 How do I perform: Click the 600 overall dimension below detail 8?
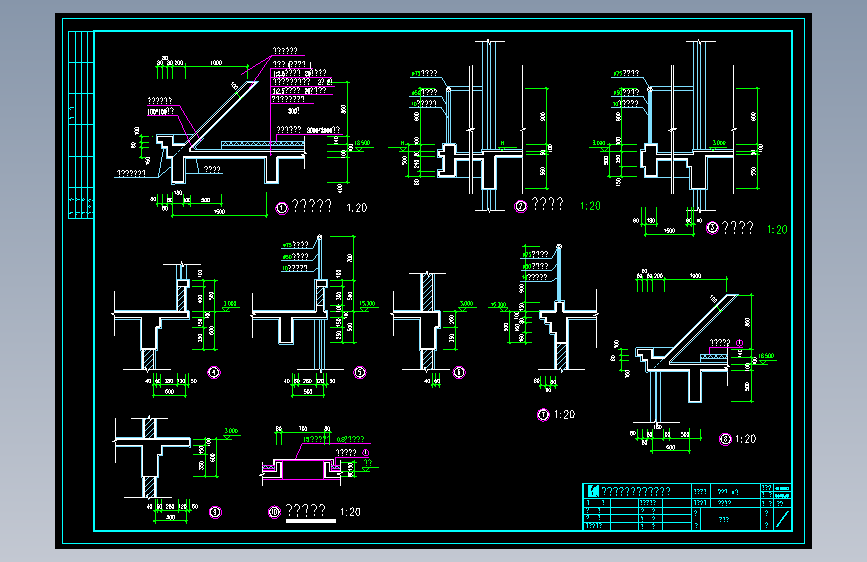point(670,447)
